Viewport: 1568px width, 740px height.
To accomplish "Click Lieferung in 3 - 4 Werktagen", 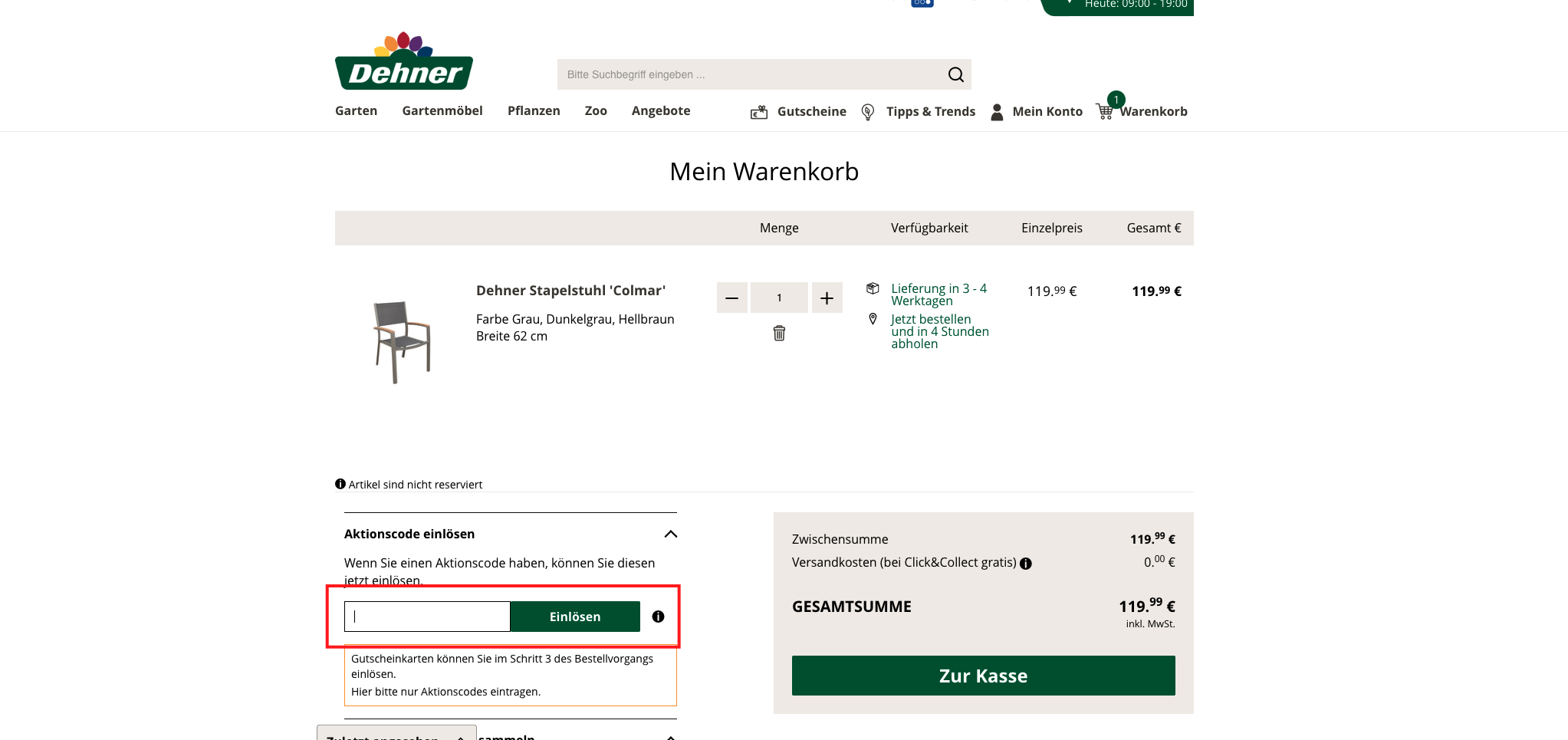I will (x=939, y=294).
